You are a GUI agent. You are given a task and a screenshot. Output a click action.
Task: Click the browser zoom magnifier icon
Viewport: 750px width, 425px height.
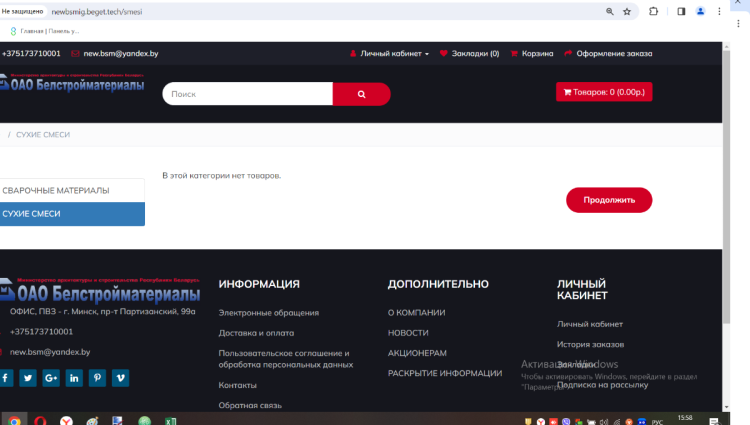pos(610,11)
